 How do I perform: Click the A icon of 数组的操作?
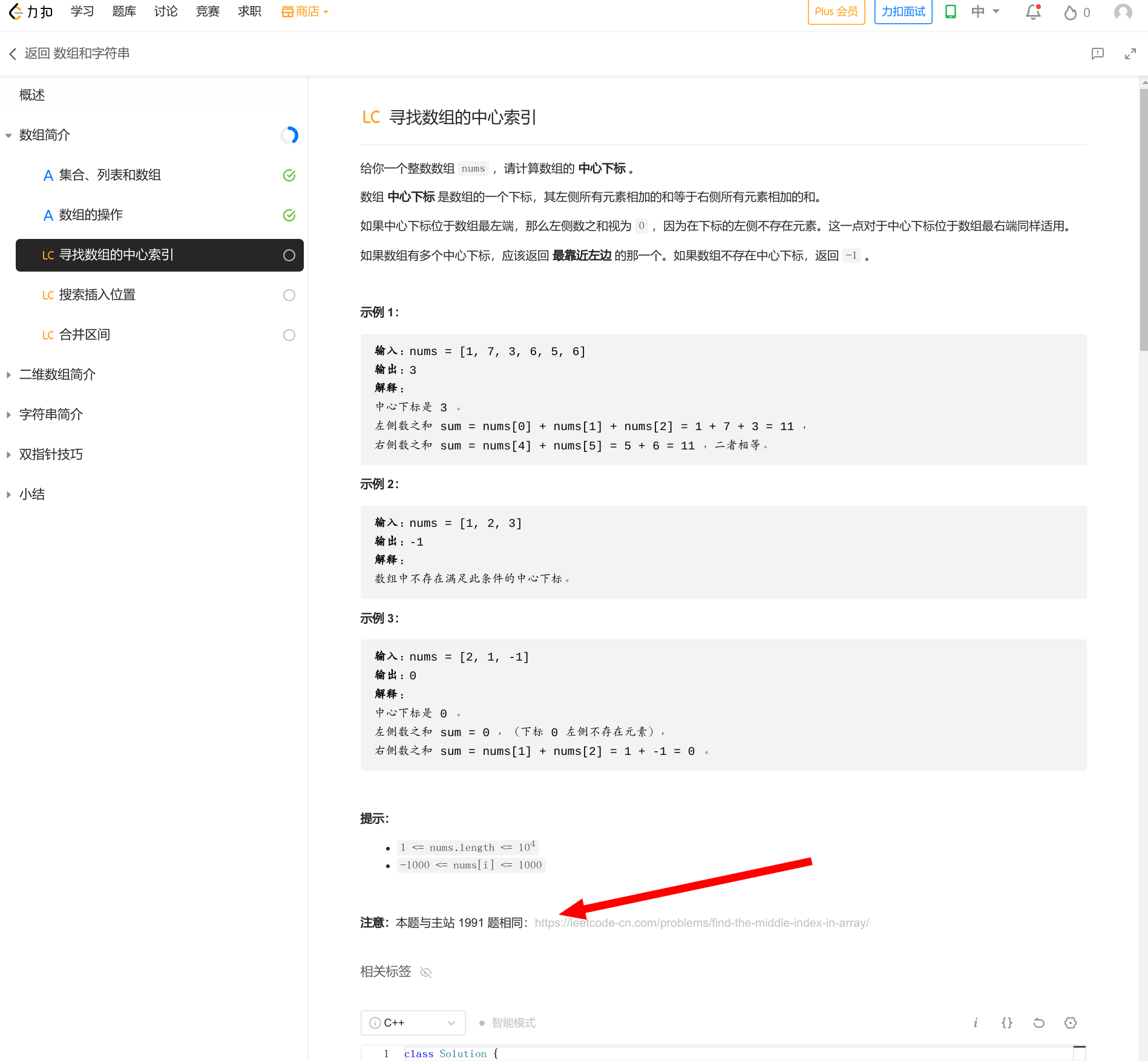(48, 215)
